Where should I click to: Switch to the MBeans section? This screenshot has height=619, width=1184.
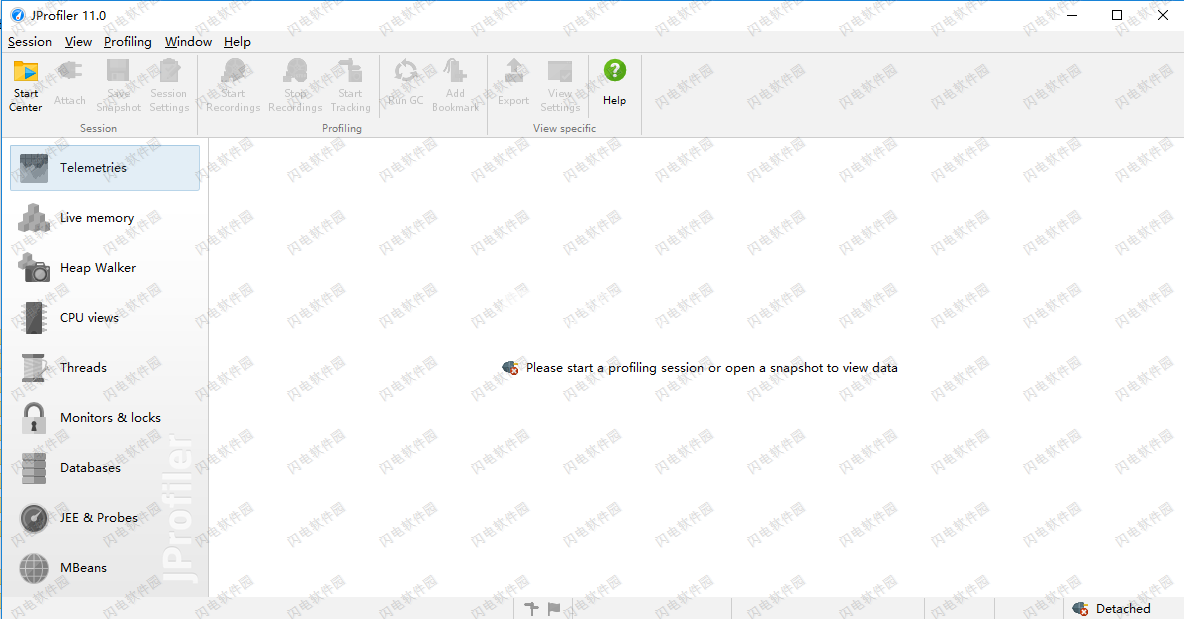pyautogui.click(x=105, y=568)
